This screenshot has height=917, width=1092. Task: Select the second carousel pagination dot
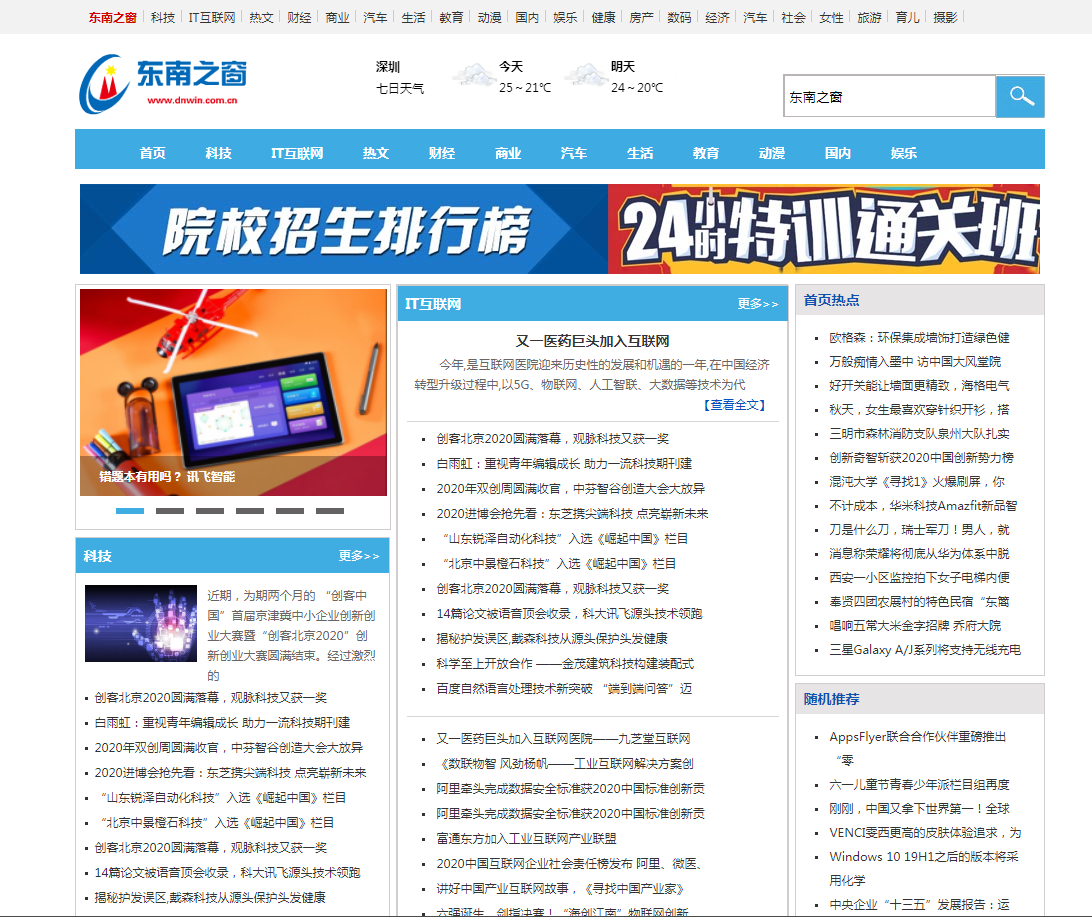click(170, 511)
